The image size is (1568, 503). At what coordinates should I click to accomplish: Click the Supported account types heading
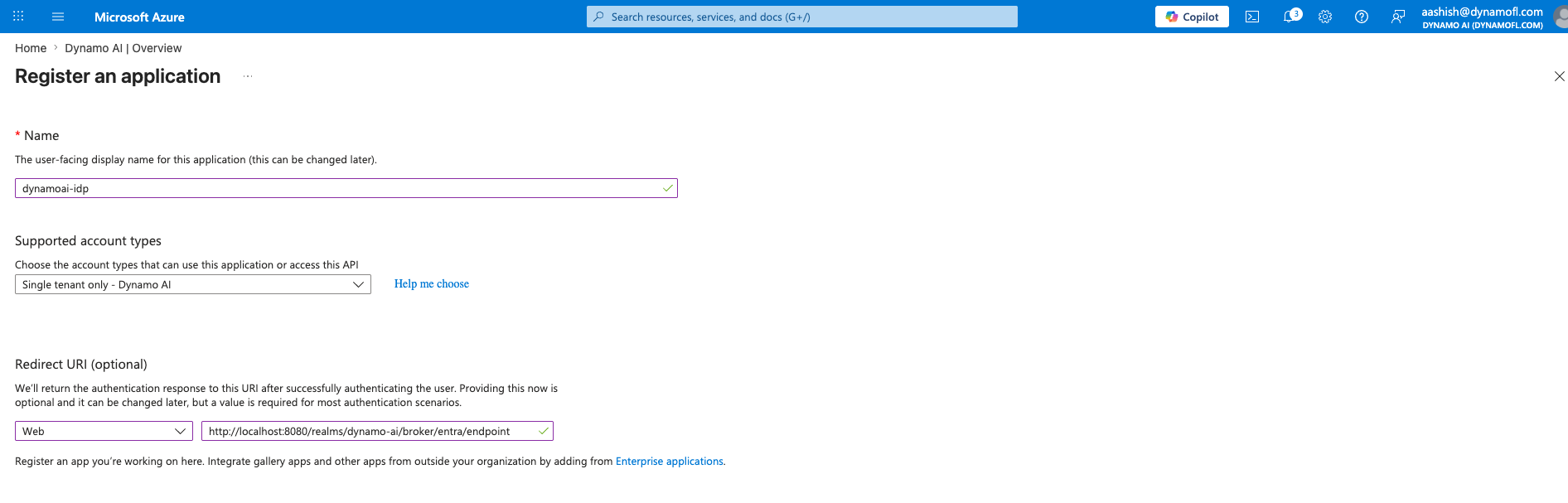pos(88,241)
